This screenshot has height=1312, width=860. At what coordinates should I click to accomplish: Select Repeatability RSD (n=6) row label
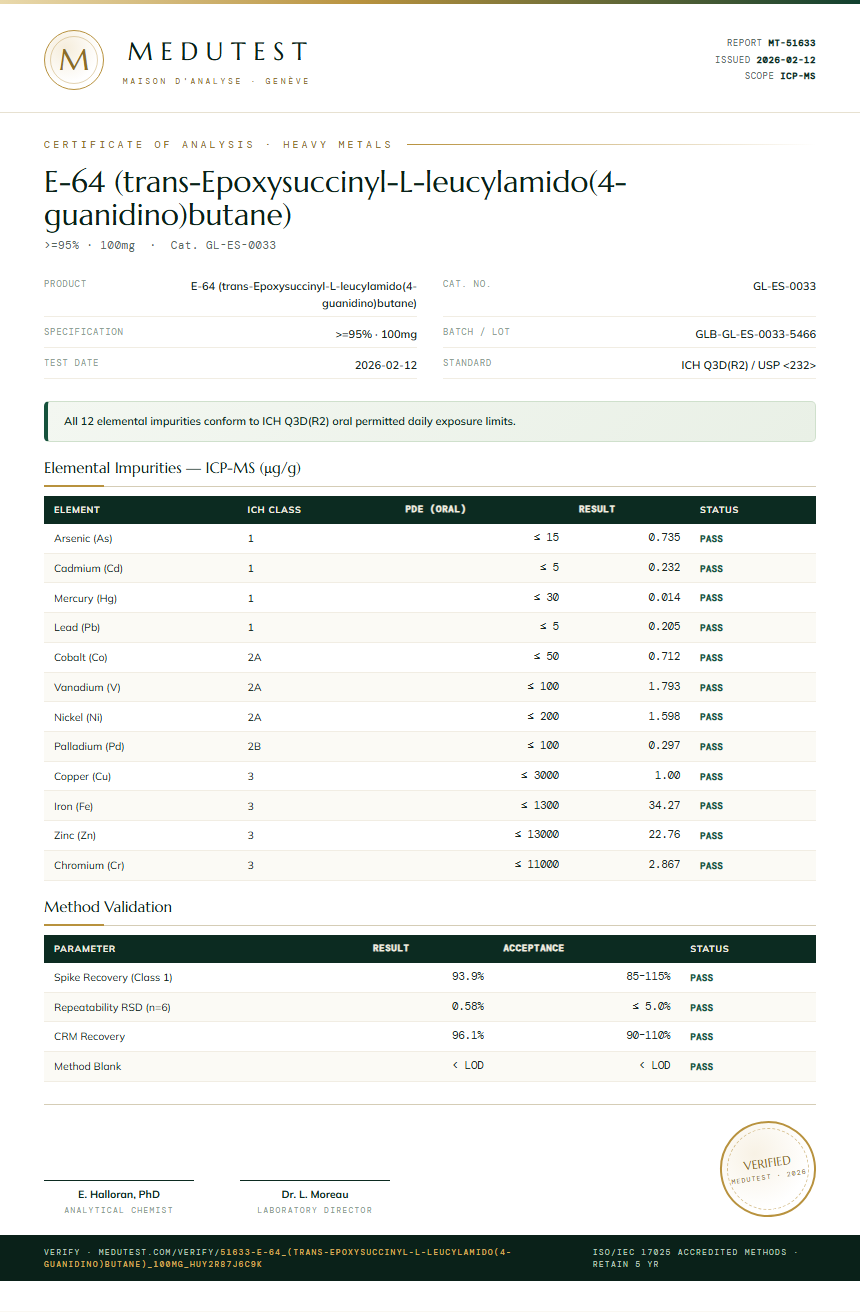112,1008
